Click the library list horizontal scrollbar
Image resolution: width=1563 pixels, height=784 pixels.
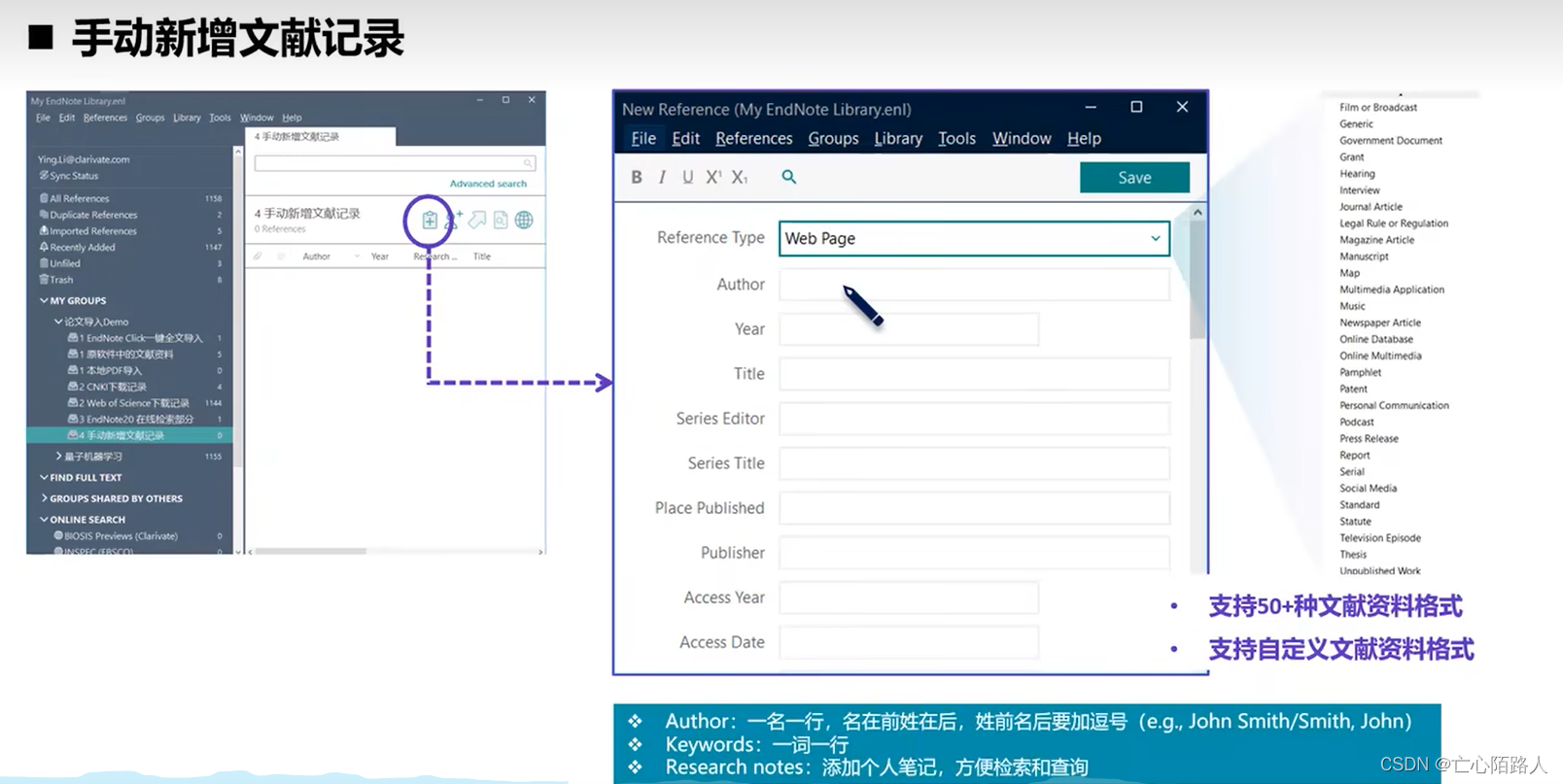pos(311,551)
